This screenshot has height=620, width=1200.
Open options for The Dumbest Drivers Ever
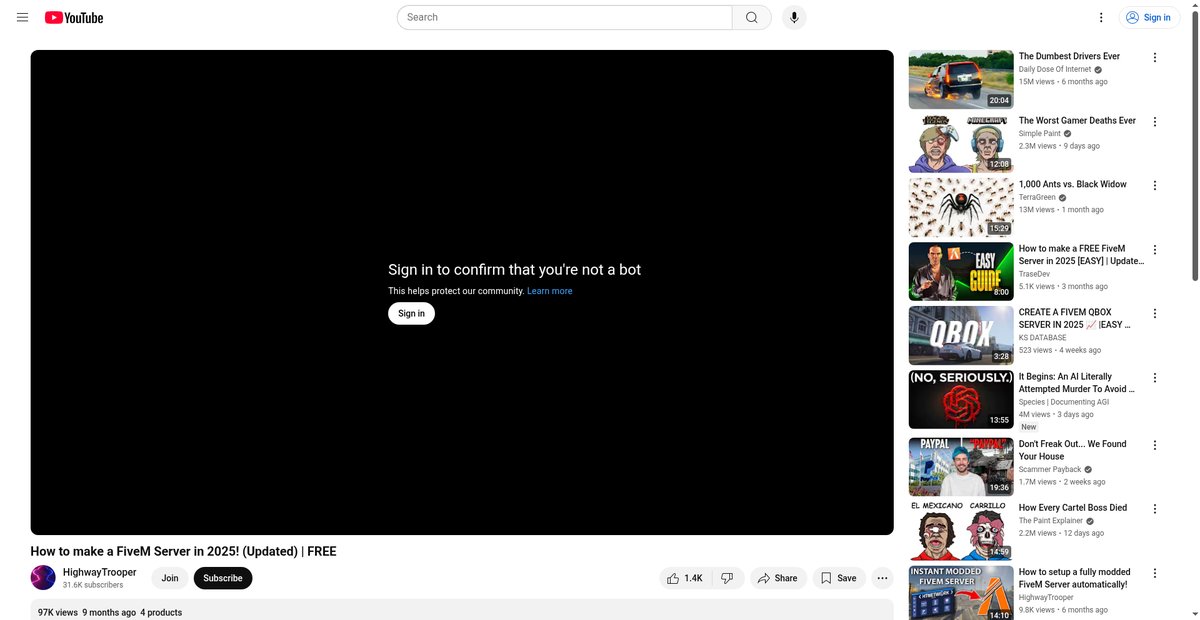[x=1155, y=58]
